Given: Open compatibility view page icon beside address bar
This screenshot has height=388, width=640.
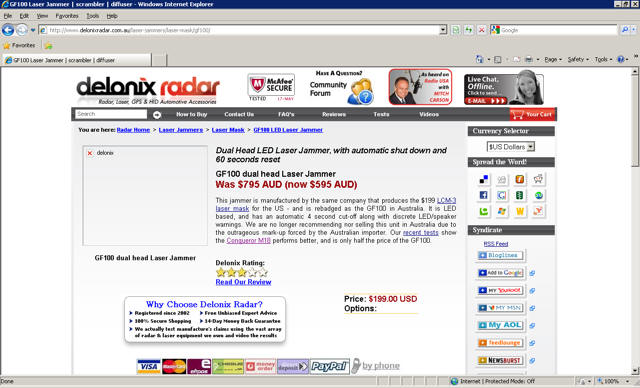Looking at the screenshot, I should click(x=456, y=30).
